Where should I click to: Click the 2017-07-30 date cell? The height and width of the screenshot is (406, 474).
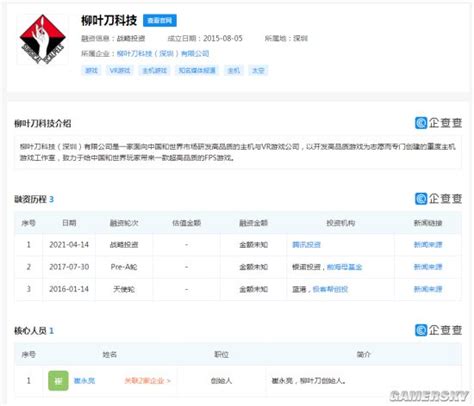pos(69,267)
